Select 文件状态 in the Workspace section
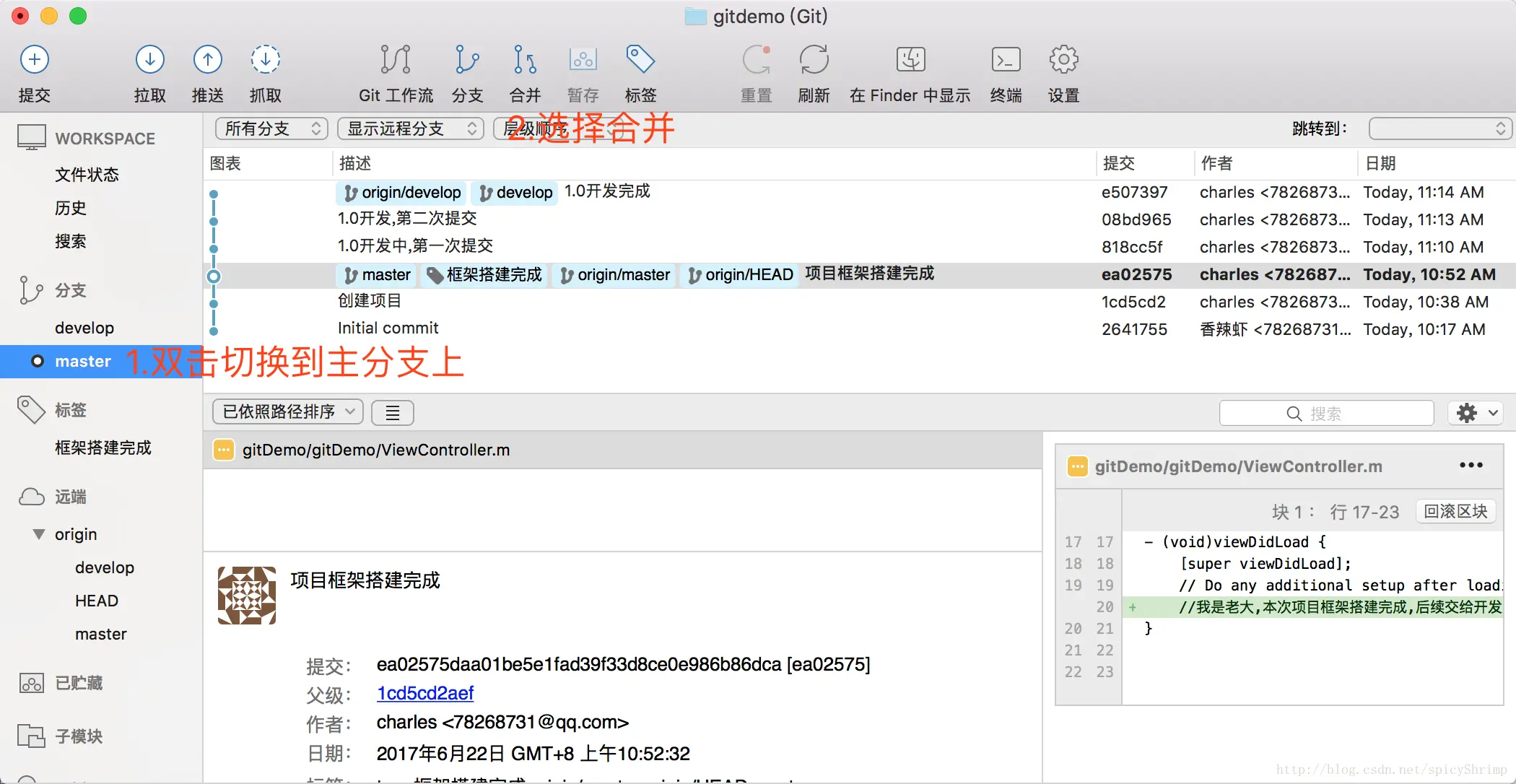Screen dimensions: 1516x784 [87, 175]
